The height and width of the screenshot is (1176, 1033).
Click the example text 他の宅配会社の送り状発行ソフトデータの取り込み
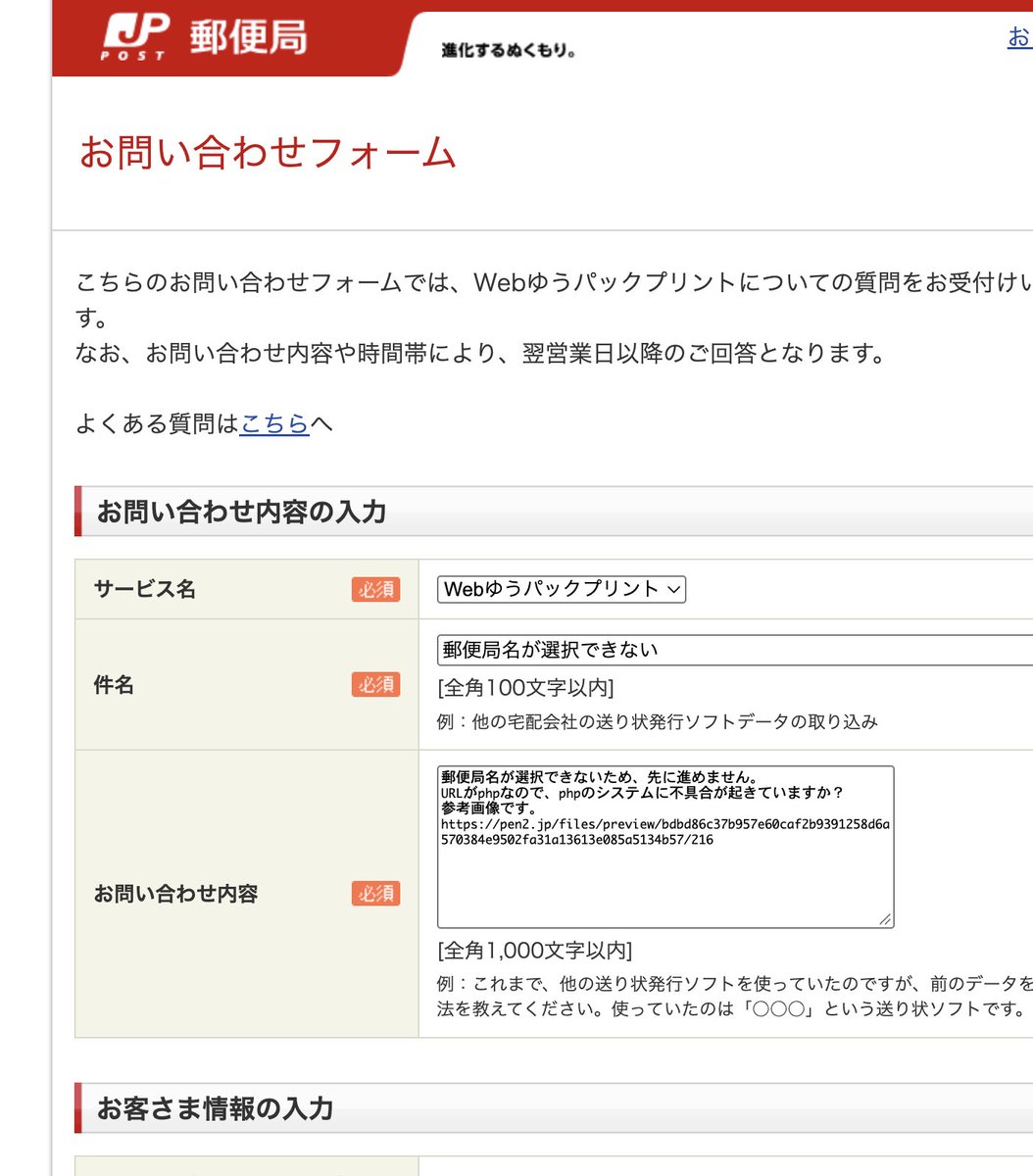[675, 722]
